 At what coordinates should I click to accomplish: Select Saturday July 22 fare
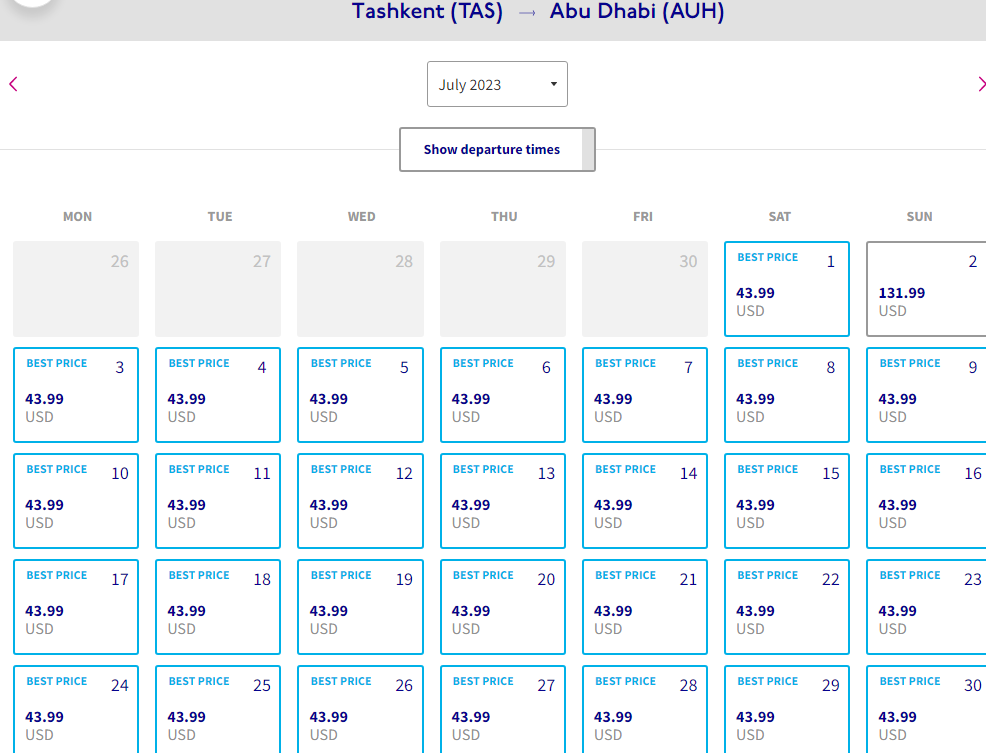point(787,607)
